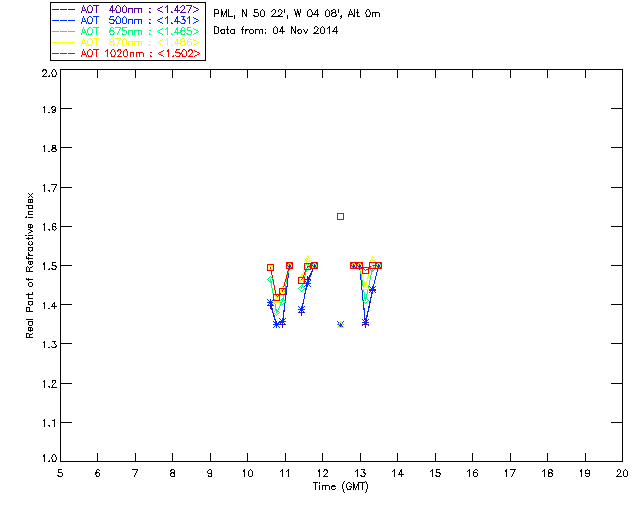Image resolution: width=640 pixels, height=512 pixels.
Task: Click the lone blue star marker near 1.35 at 12.5
Action: point(340,324)
